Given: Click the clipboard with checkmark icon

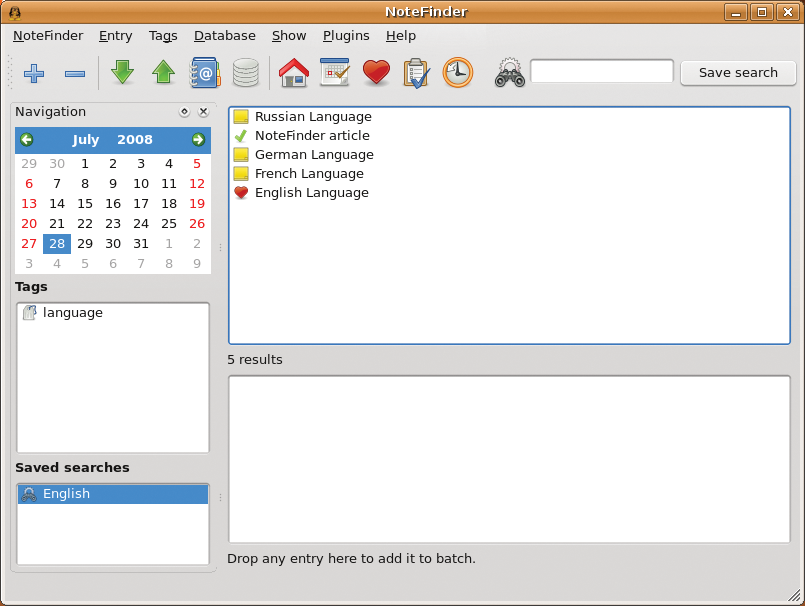Looking at the screenshot, I should [417, 73].
